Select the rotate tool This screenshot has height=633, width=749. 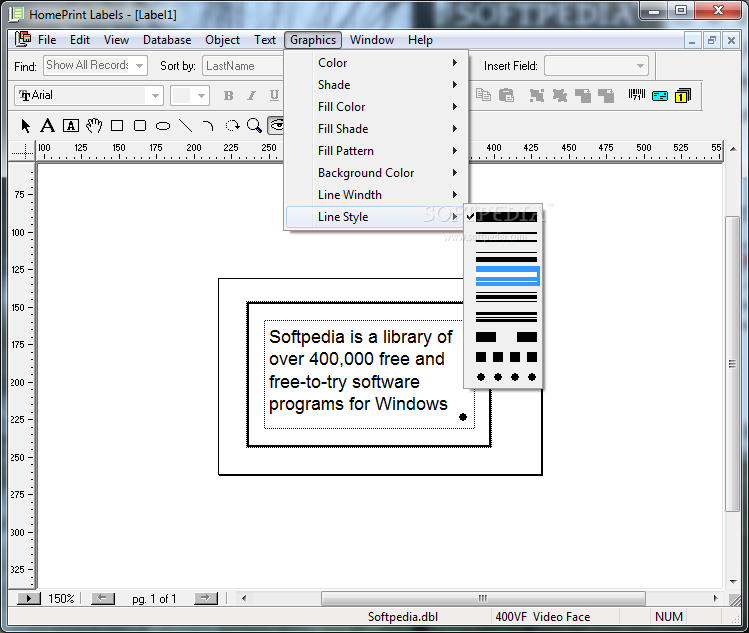point(232,126)
